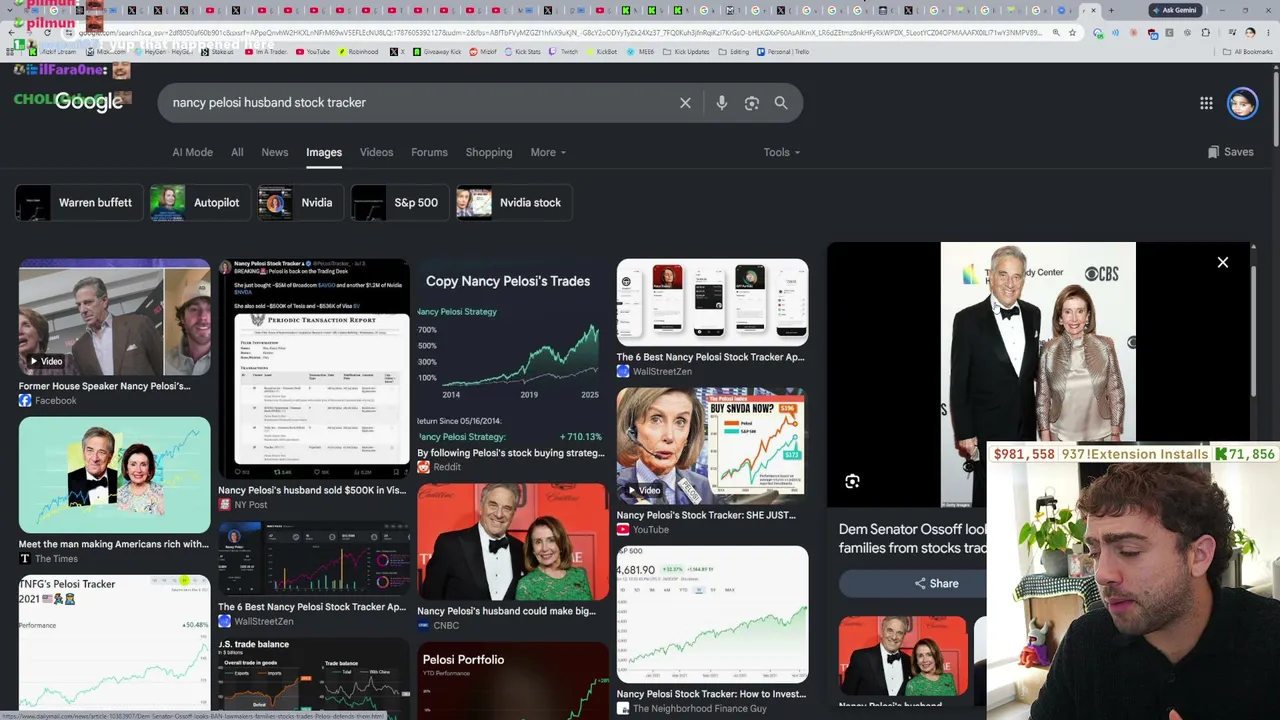Image resolution: width=1280 pixels, height=720 pixels.
Task: Expand the More search filters dropdown
Action: coord(548,152)
